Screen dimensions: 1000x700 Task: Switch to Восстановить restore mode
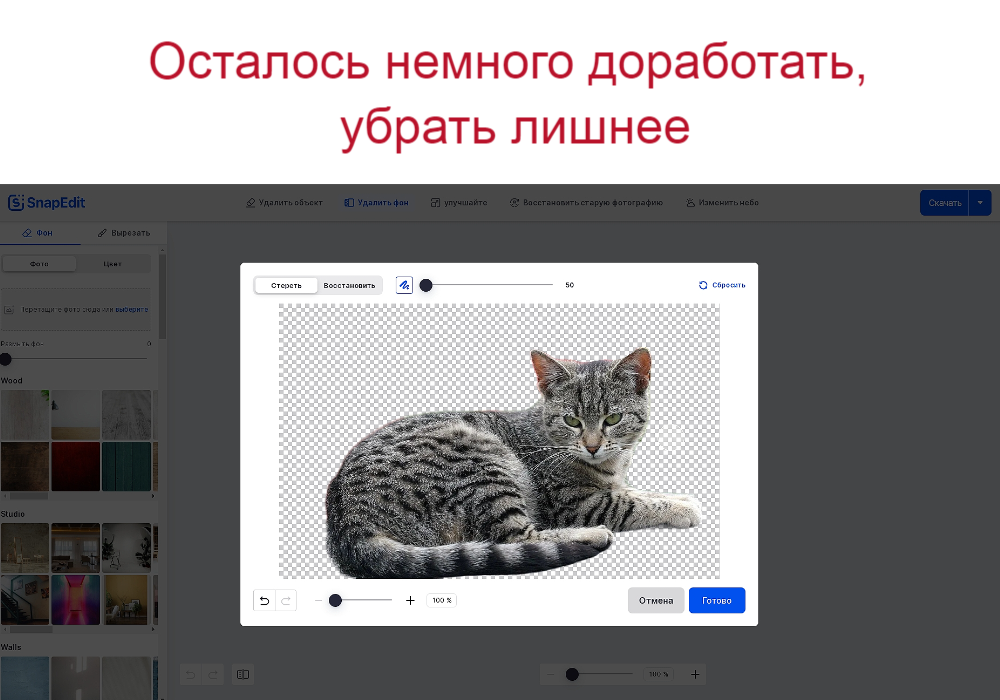coord(349,284)
